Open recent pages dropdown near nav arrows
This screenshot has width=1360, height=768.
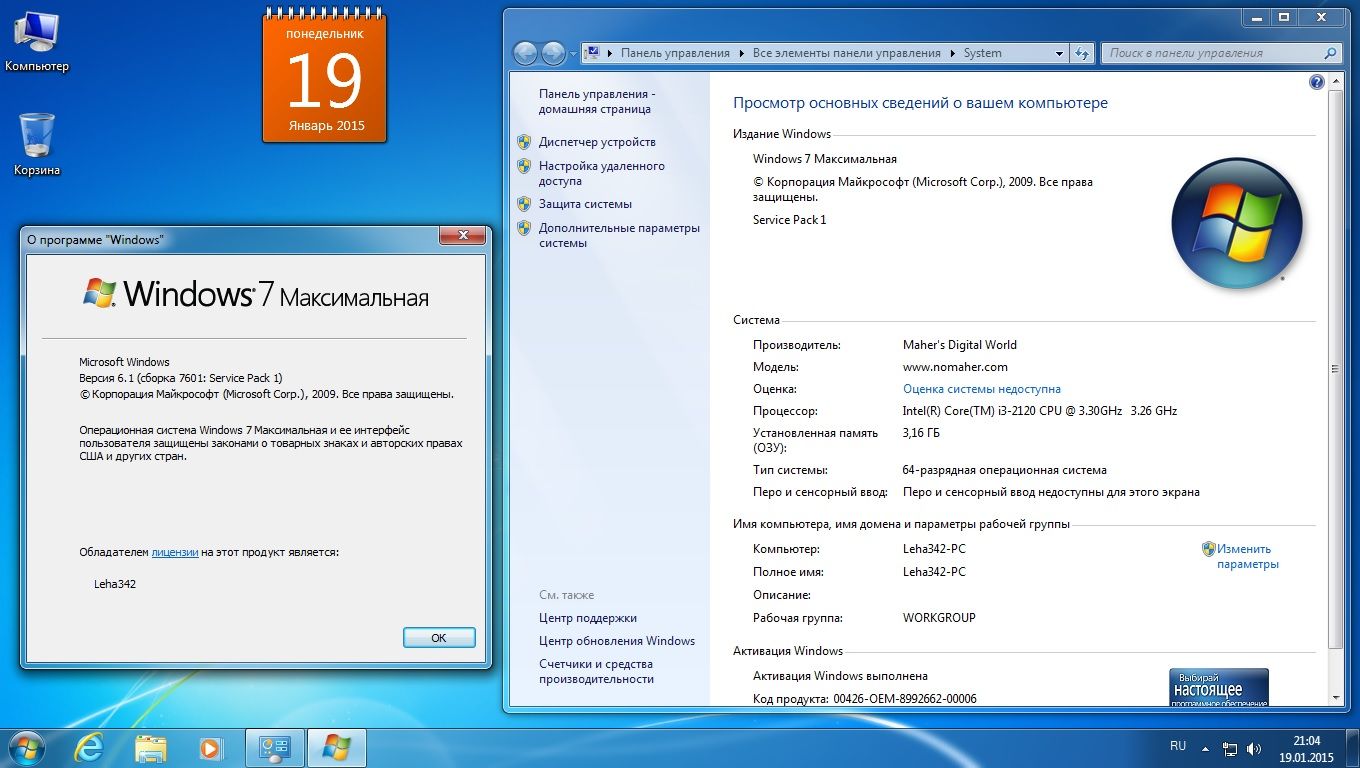pos(573,53)
